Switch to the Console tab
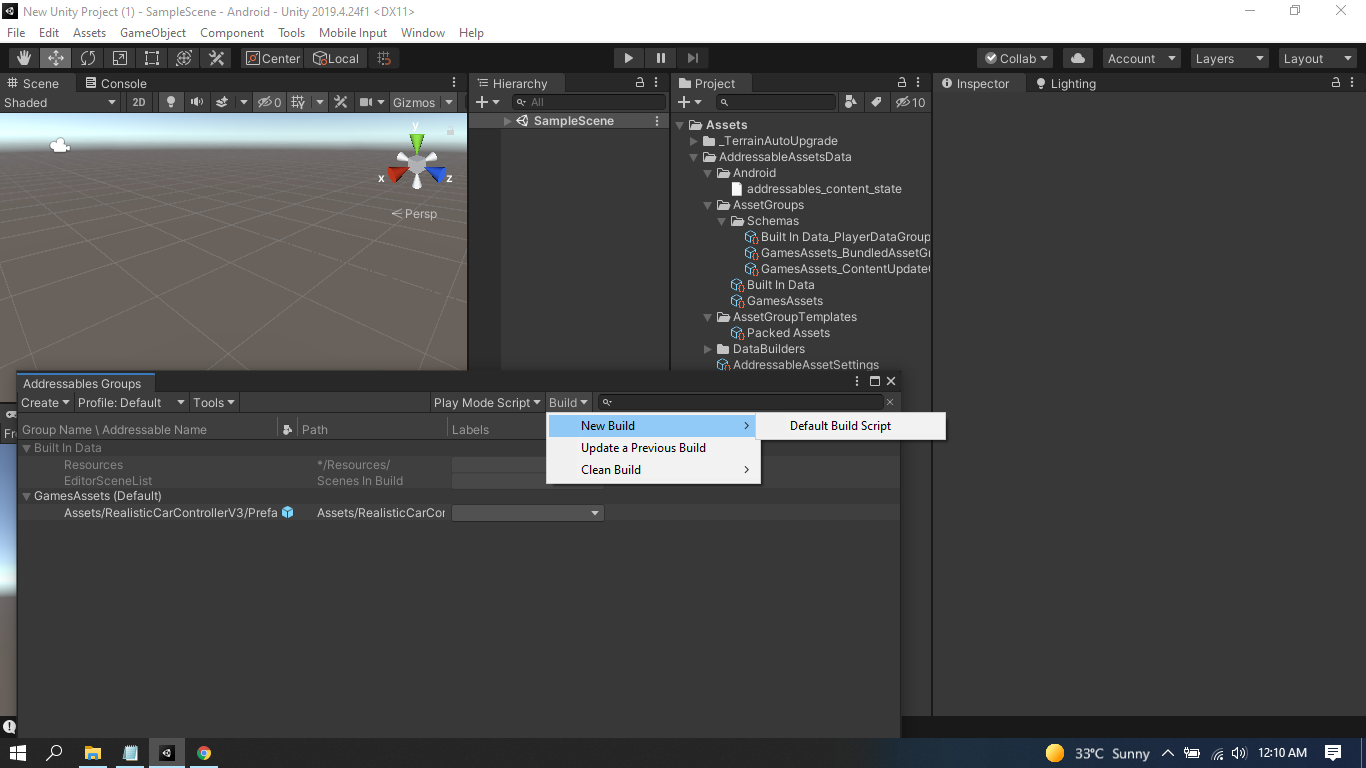Image resolution: width=1366 pixels, height=768 pixels. tap(116, 83)
